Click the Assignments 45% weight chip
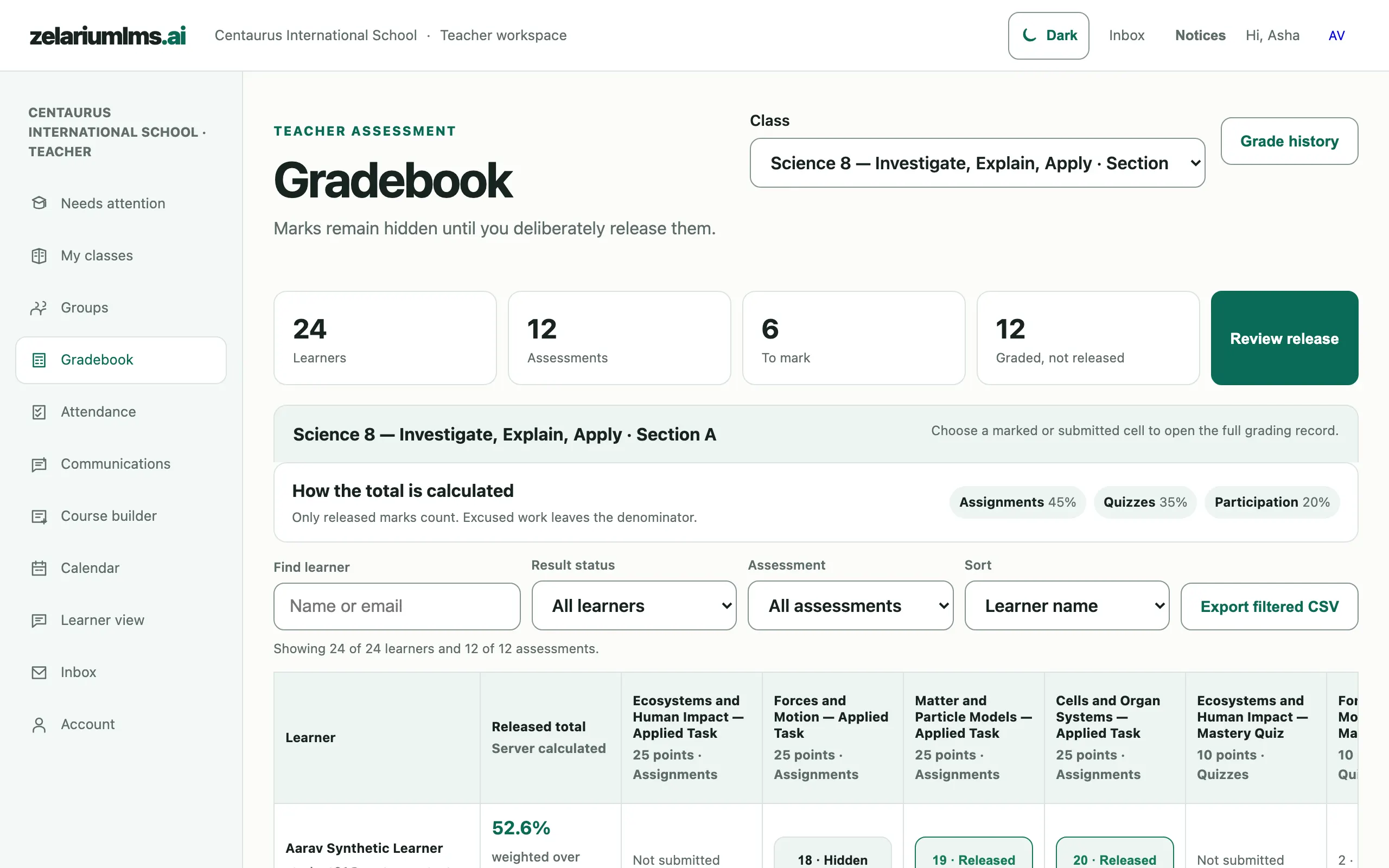1389x868 pixels. coord(1017,502)
